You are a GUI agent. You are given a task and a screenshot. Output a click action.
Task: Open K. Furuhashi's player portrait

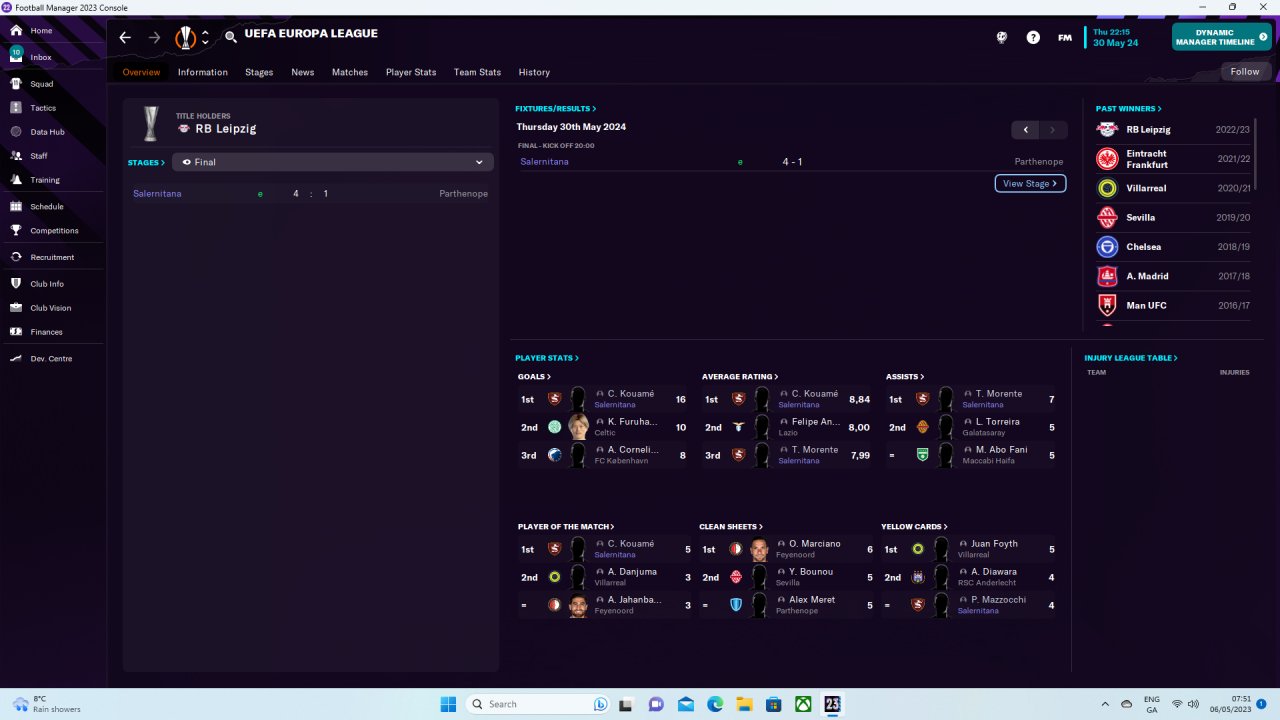coord(578,427)
